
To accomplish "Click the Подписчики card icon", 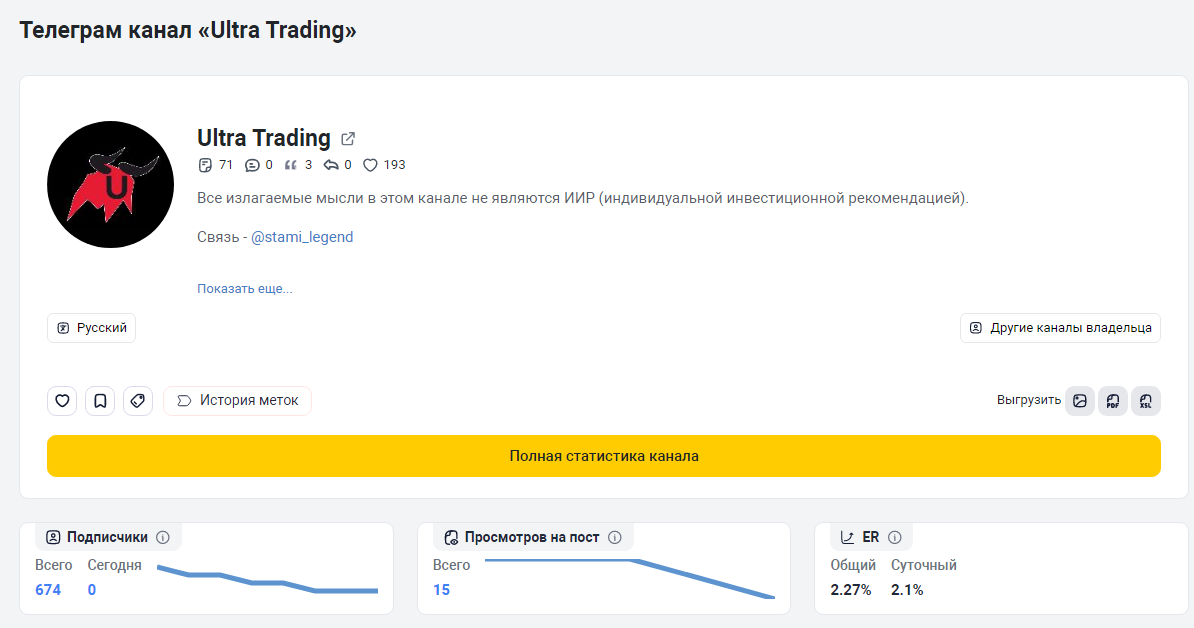I will coord(53,537).
